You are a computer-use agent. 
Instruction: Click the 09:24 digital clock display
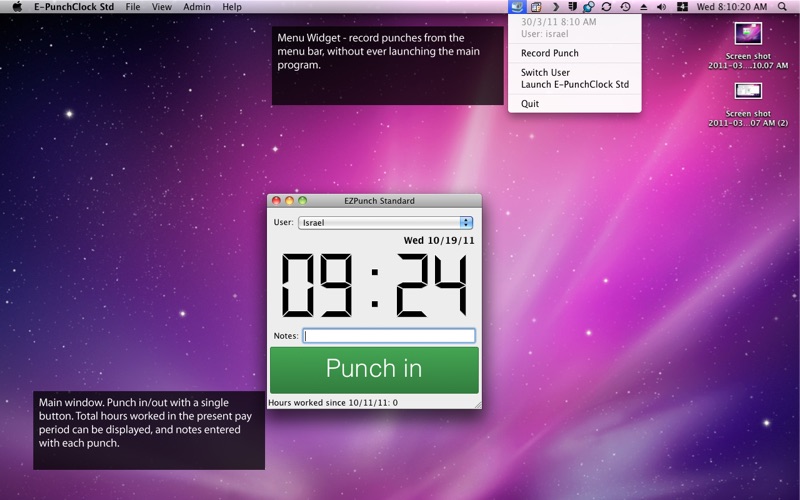pyautogui.click(x=374, y=286)
